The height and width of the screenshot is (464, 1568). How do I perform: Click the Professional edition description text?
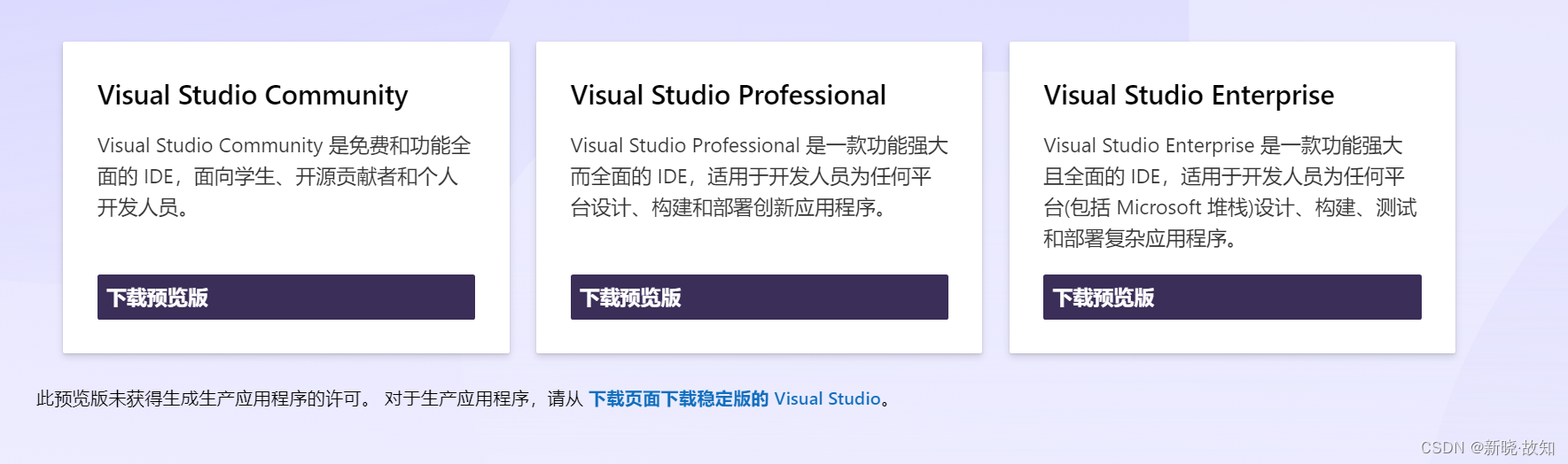click(x=759, y=176)
